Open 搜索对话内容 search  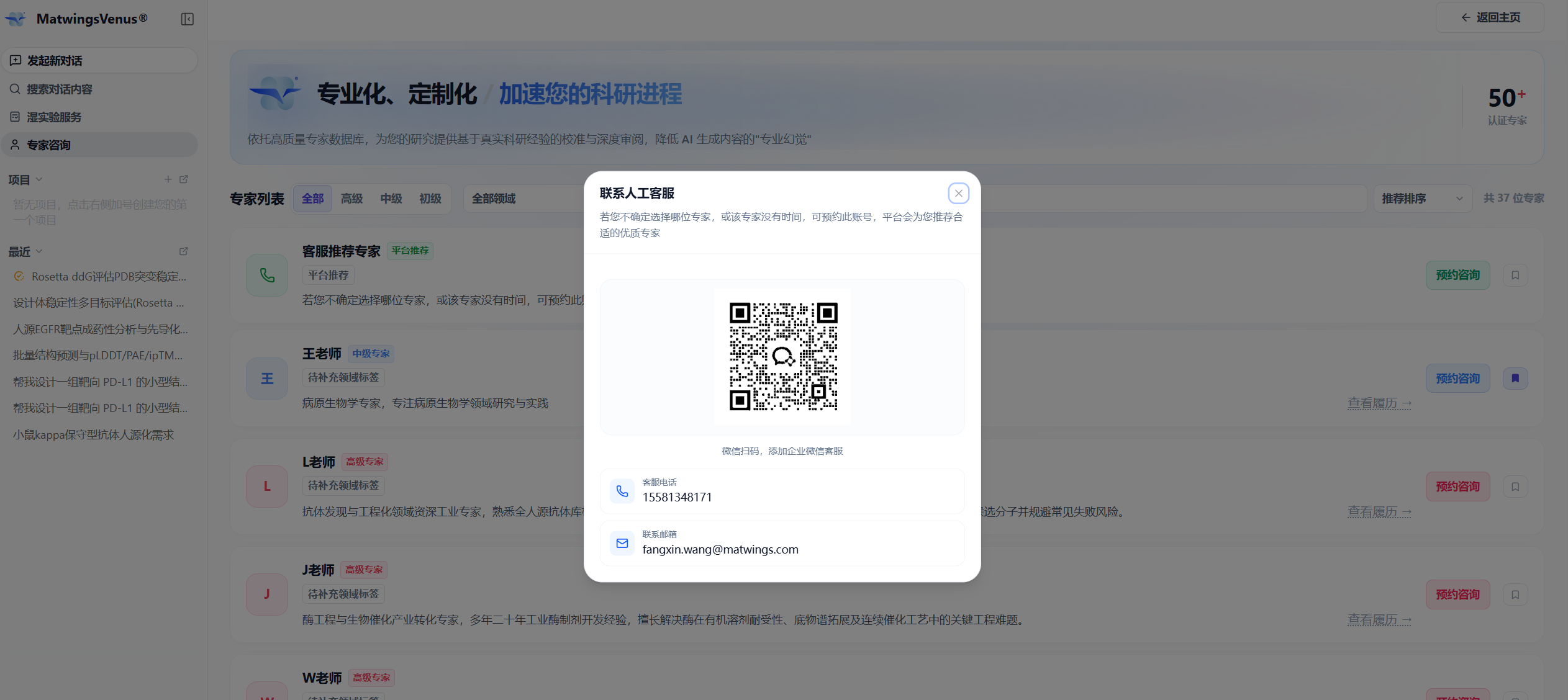coord(99,89)
